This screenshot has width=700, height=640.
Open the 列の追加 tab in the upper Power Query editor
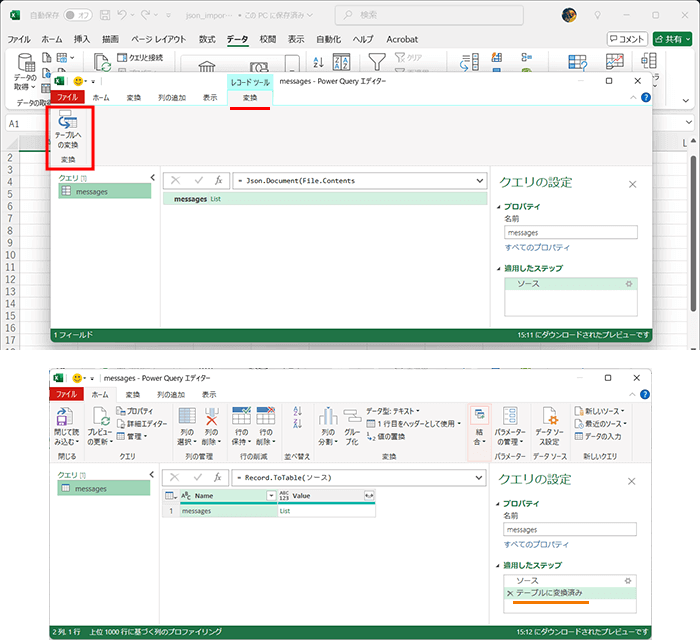click(172, 98)
